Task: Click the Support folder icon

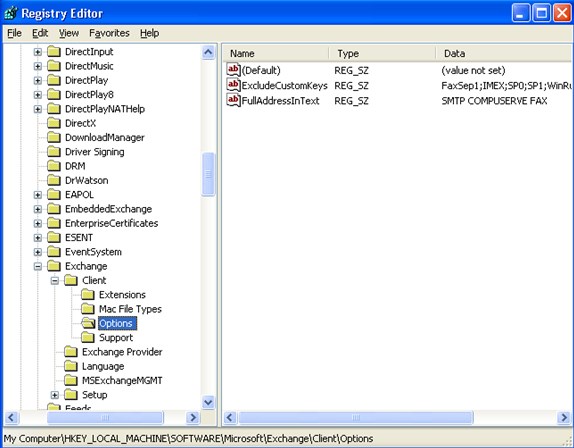Action: [88, 337]
